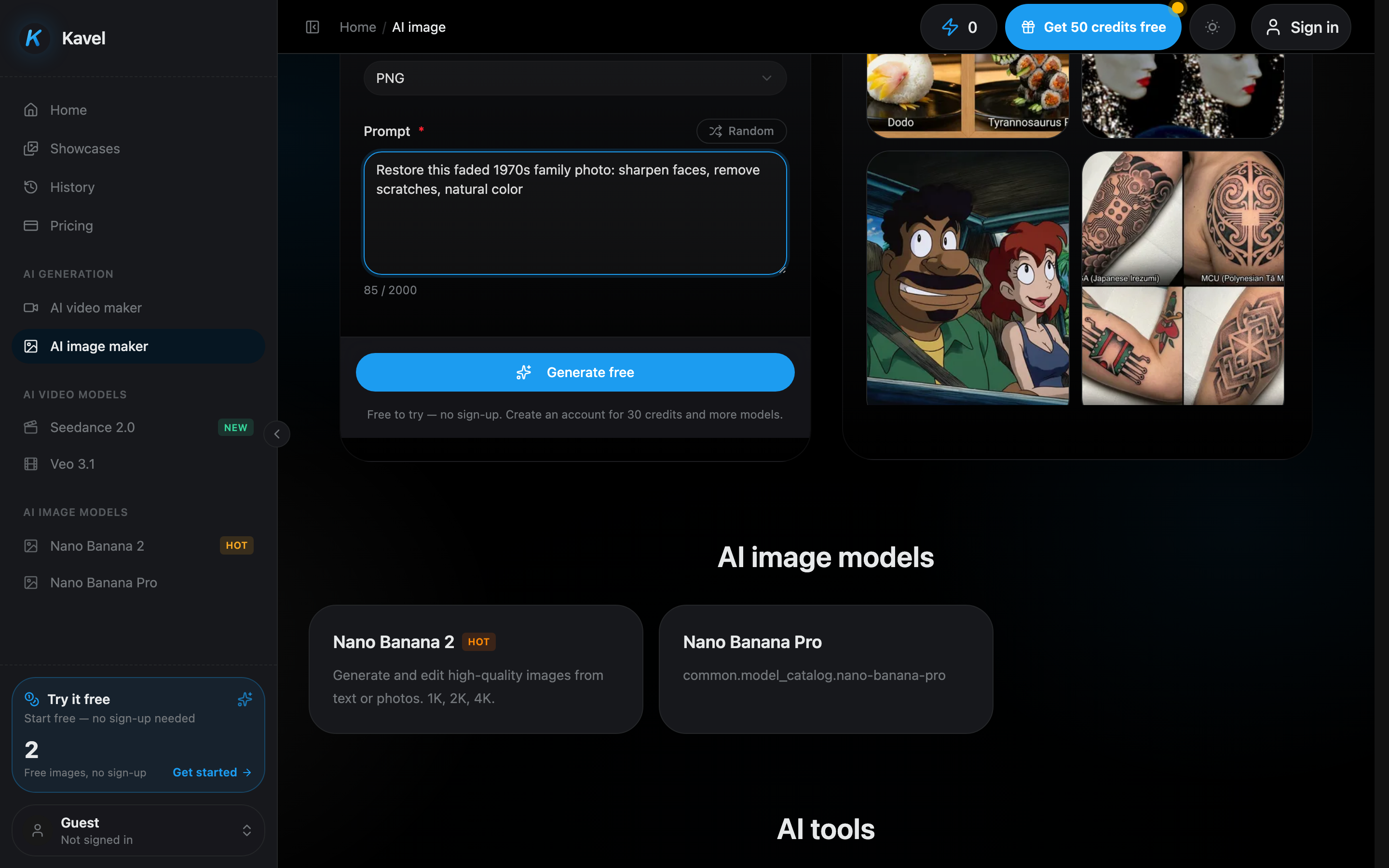Click Get started link
1389x868 pixels.
point(212,772)
